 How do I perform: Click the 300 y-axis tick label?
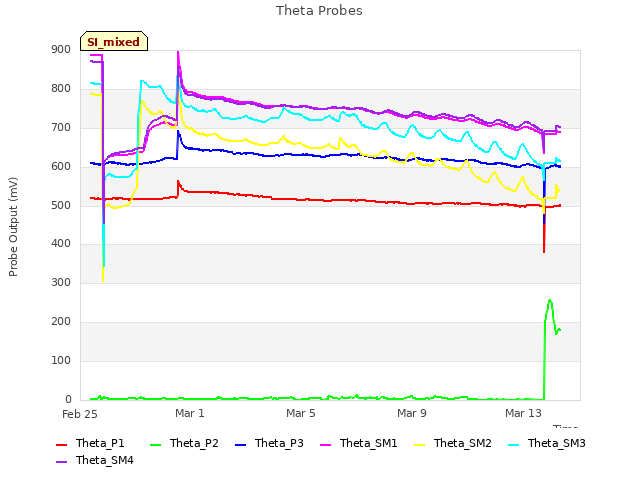coord(61,282)
